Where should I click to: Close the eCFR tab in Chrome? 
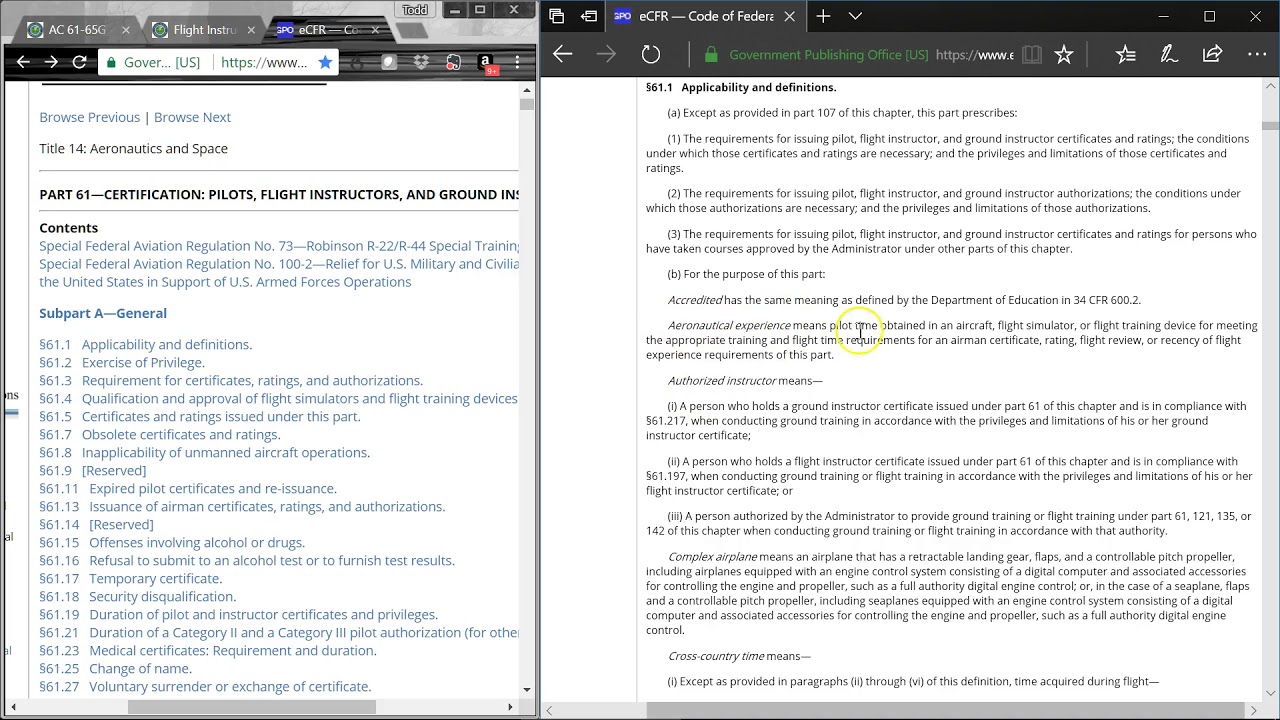374,30
